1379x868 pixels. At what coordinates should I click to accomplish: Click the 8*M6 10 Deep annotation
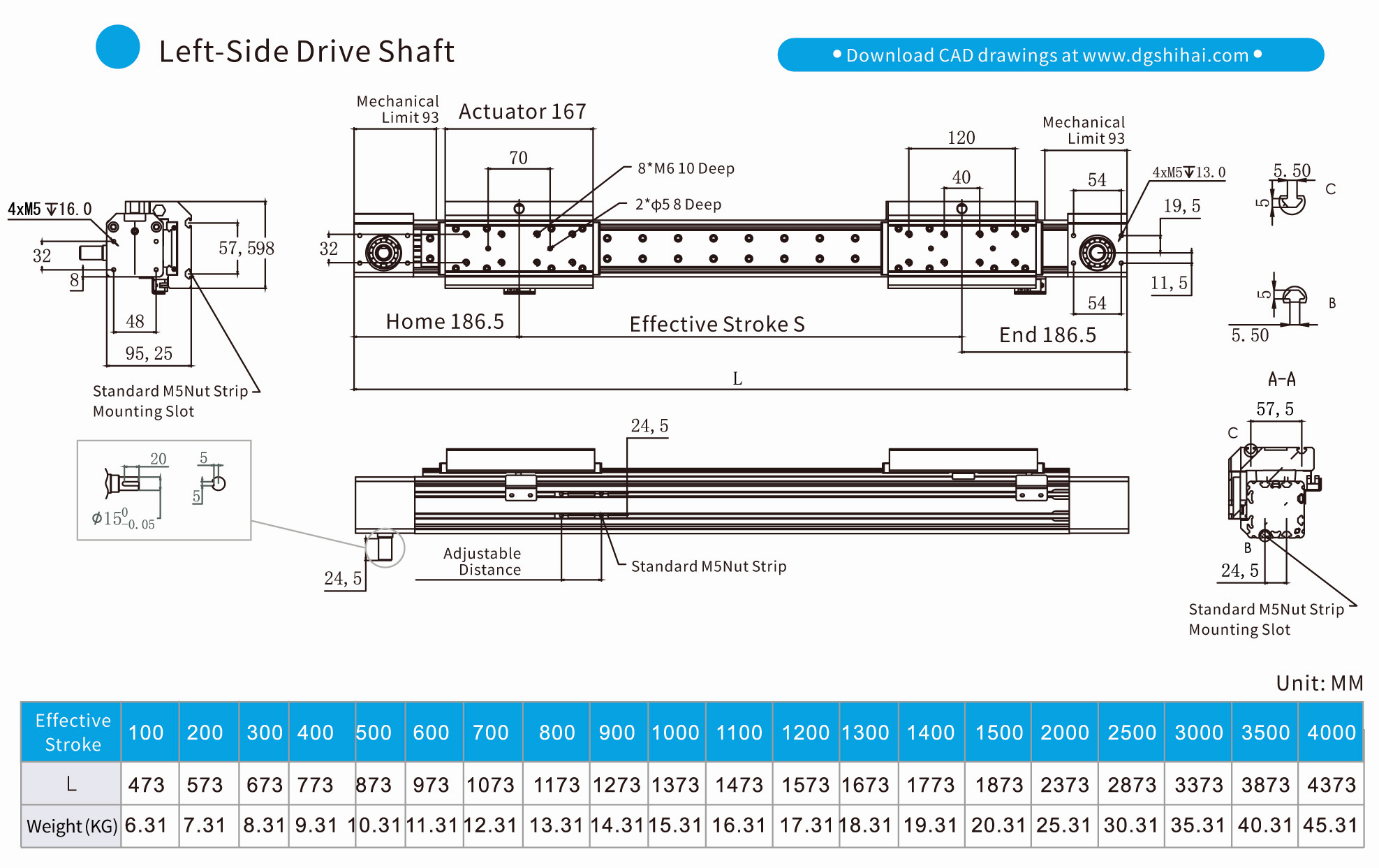point(685,168)
